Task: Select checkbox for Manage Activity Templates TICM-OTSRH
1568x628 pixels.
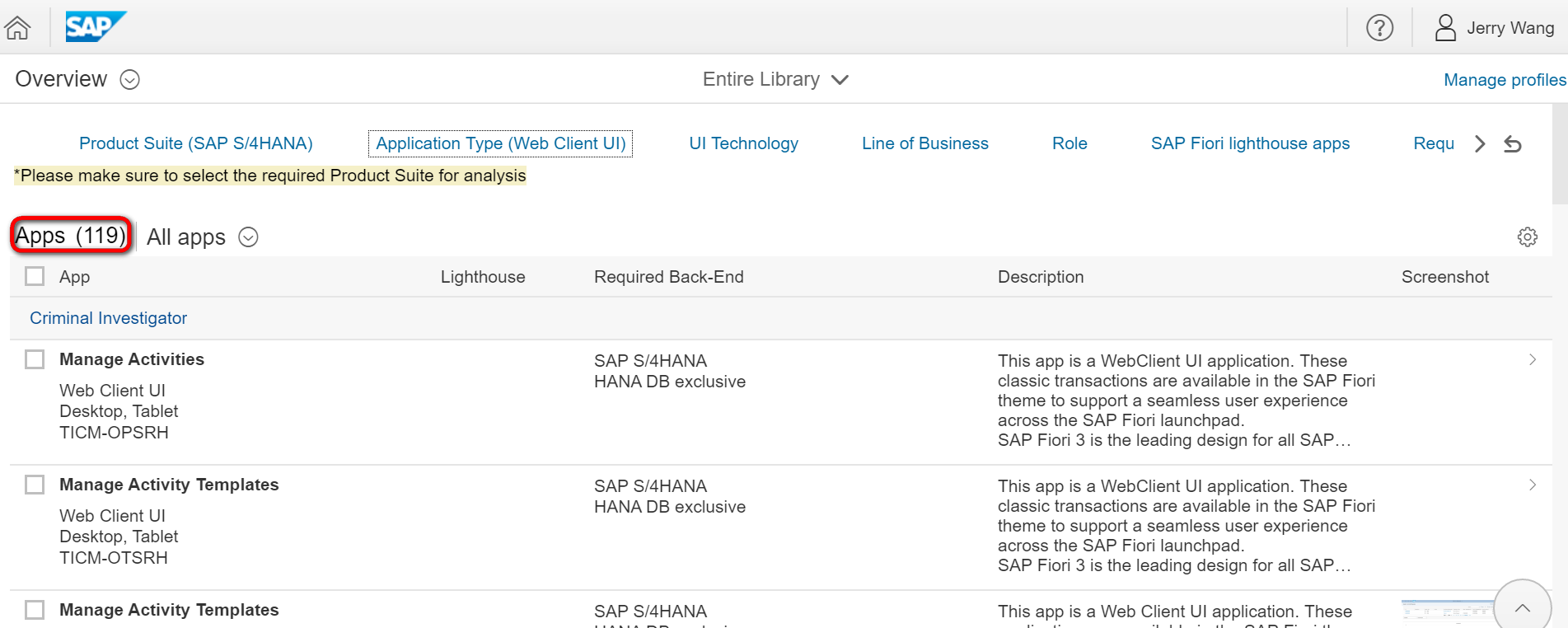Action: coord(35,485)
